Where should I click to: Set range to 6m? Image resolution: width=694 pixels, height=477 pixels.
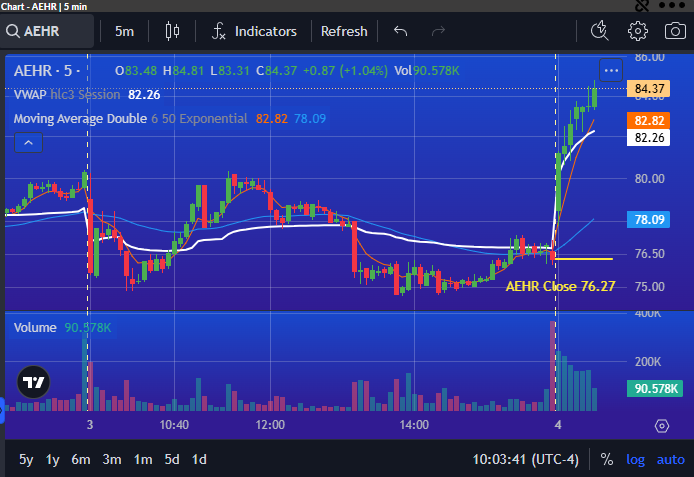(x=81, y=459)
